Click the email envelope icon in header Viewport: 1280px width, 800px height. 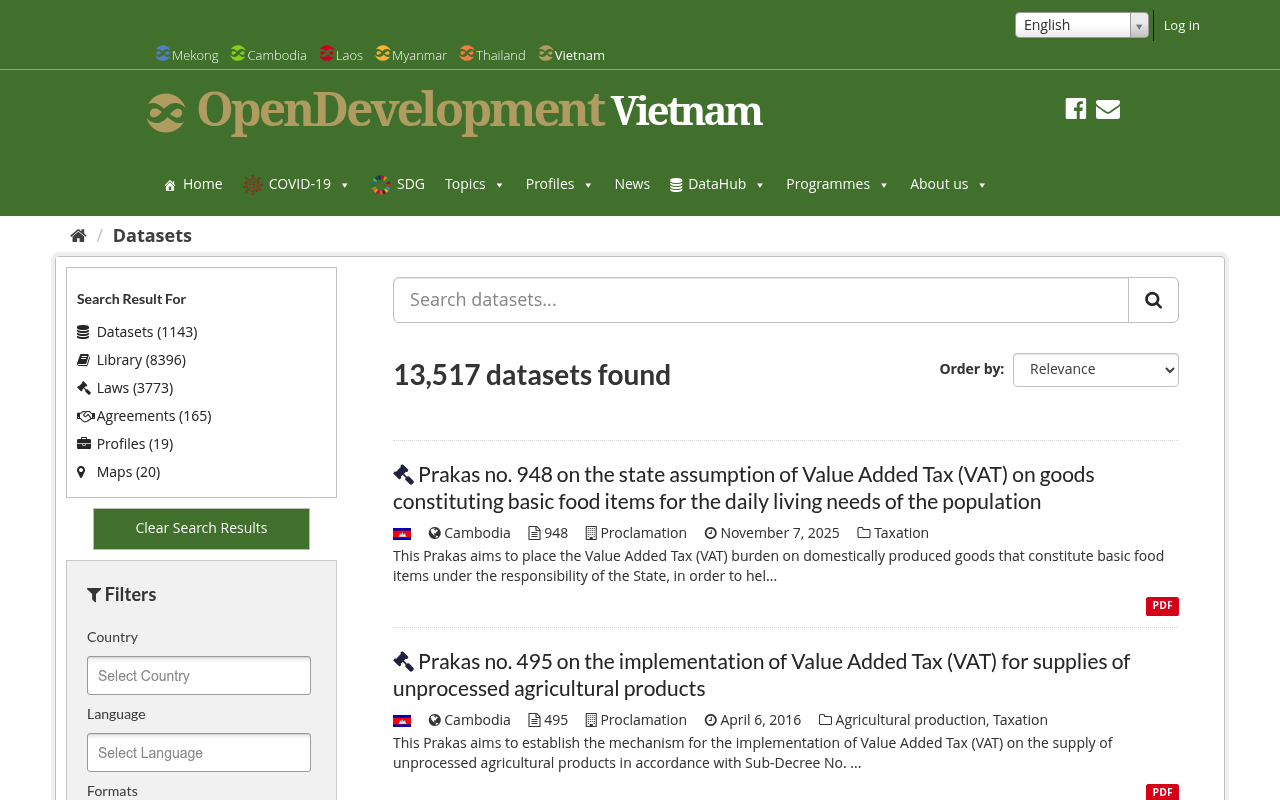coord(1108,109)
